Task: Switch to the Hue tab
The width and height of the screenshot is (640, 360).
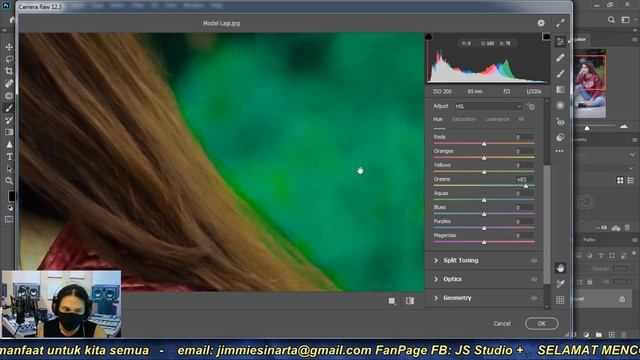Action: coord(438,119)
